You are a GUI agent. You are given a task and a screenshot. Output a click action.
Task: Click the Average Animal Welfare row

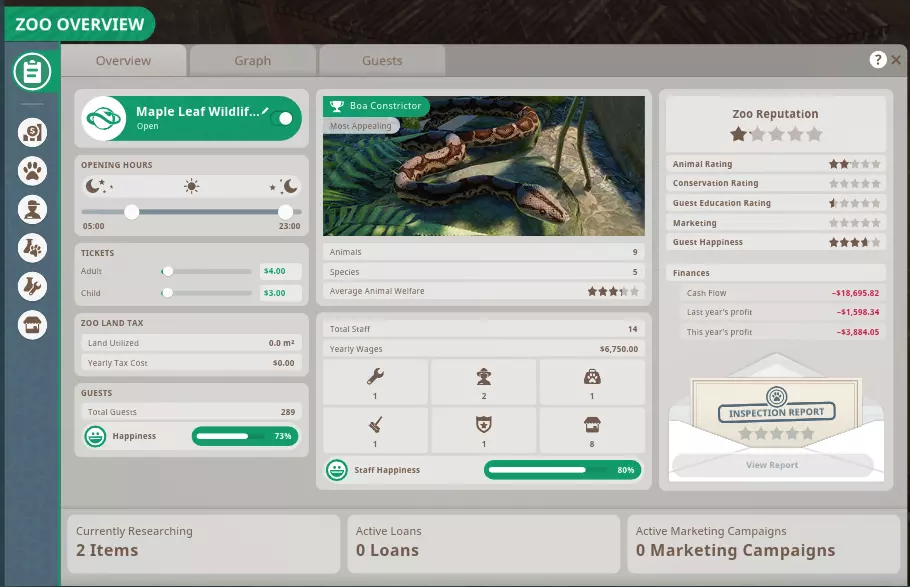(483, 291)
